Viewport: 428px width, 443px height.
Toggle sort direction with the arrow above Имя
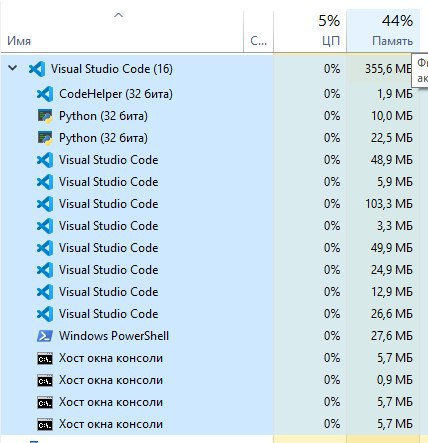tap(118, 15)
